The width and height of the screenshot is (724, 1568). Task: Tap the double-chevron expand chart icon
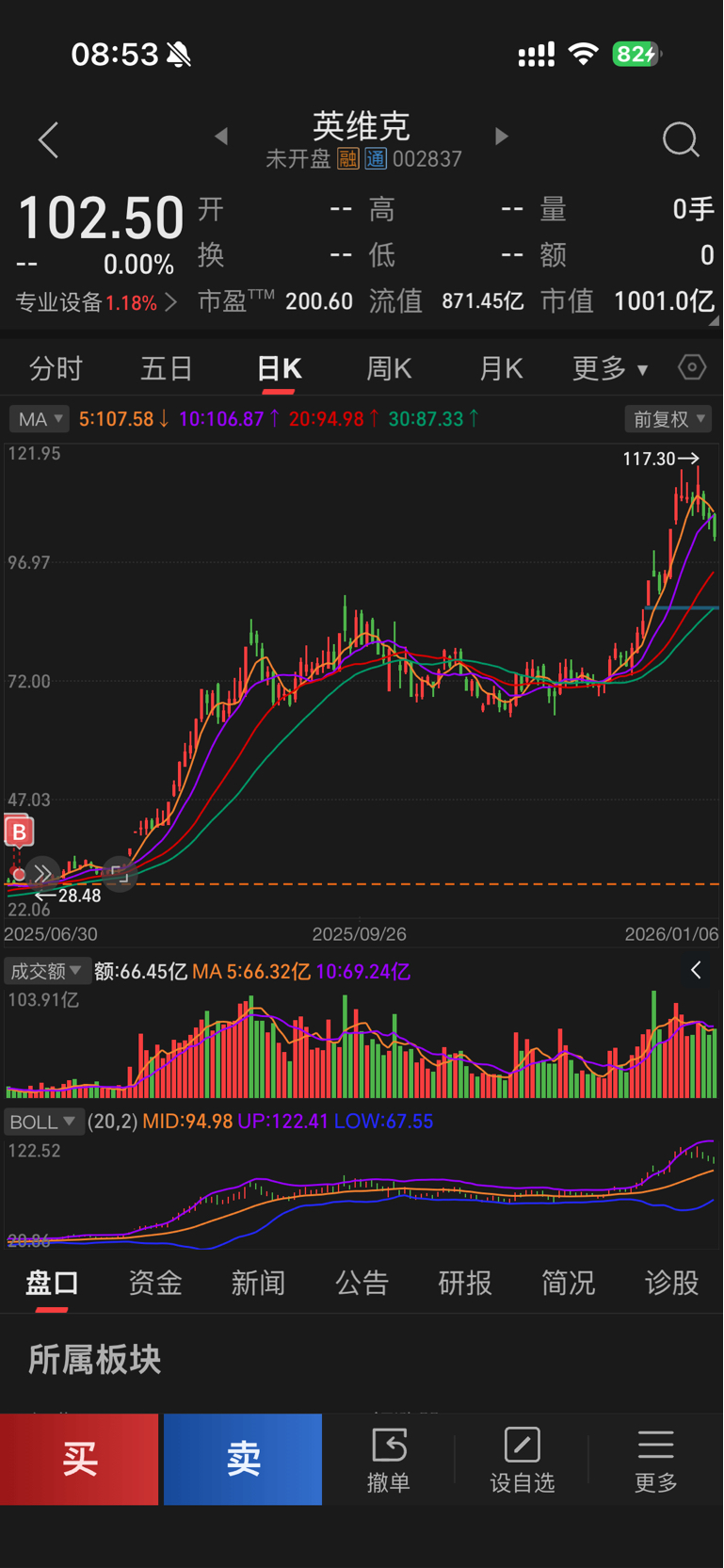[42, 874]
